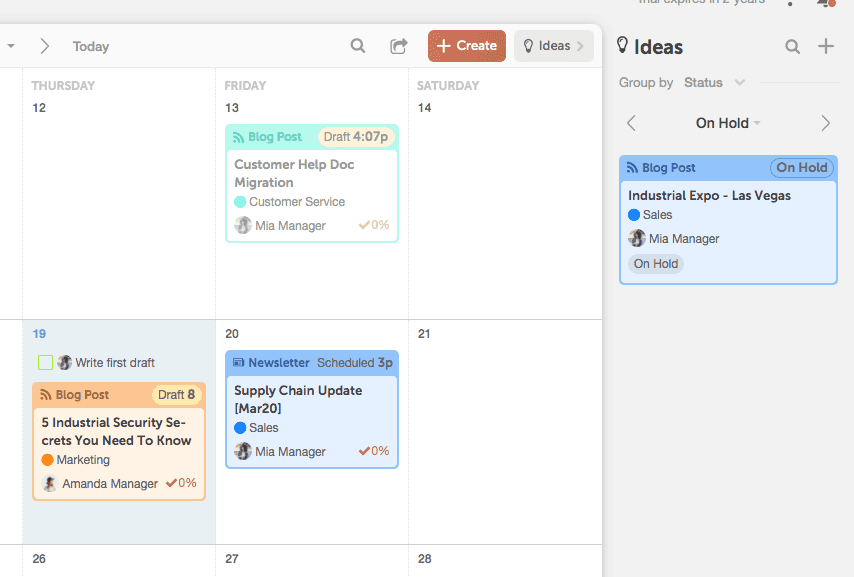
Task: Click the Create button
Action: 466,46
